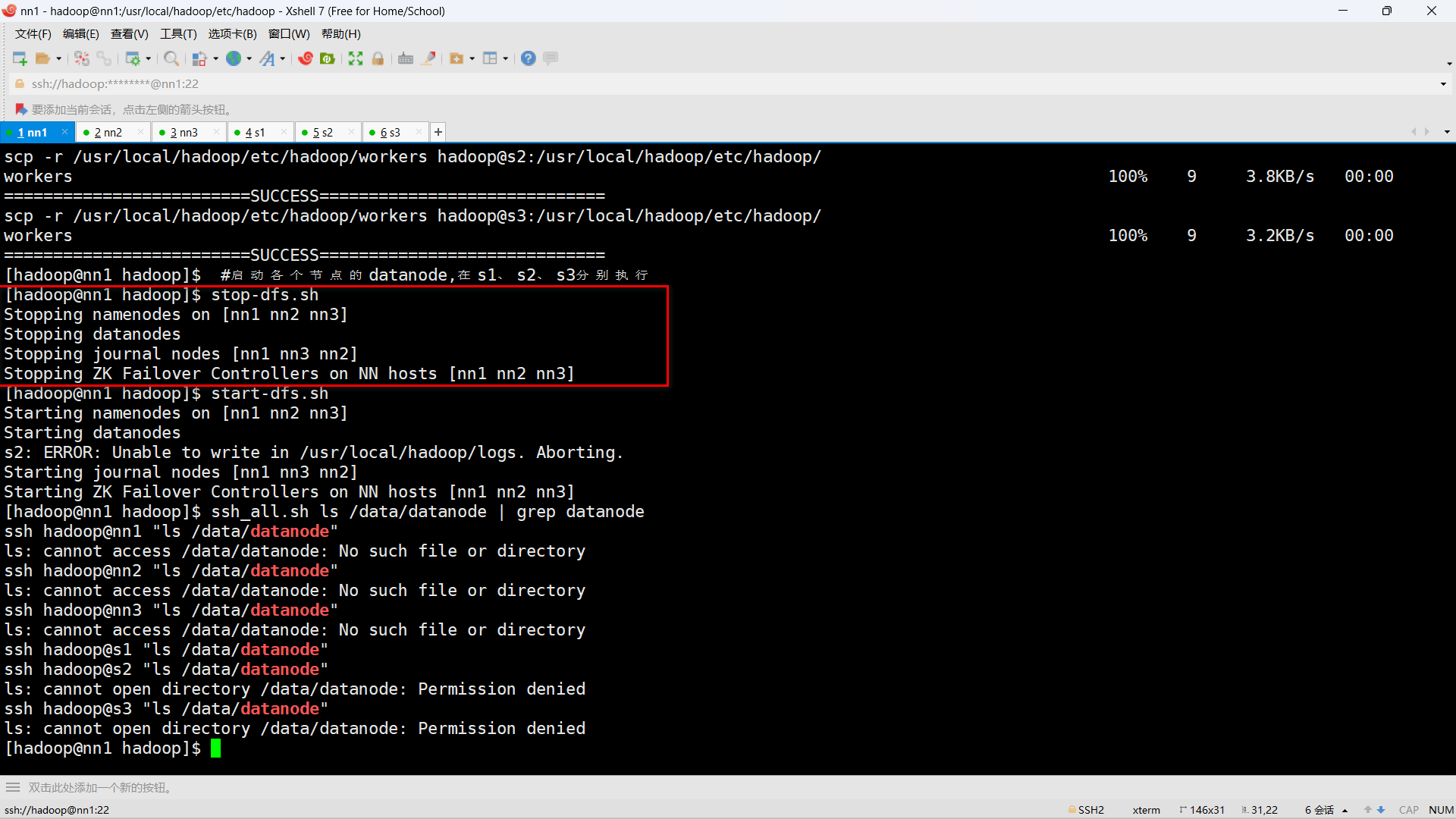Close the 6 s3 tab

pyautogui.click(x=419, y=132)
